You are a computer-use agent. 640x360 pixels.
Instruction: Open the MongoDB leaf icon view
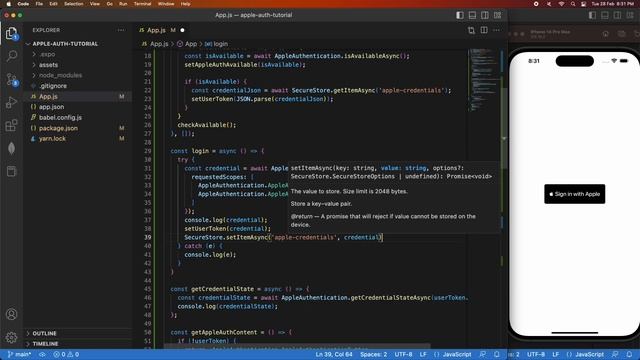point(11,148)
